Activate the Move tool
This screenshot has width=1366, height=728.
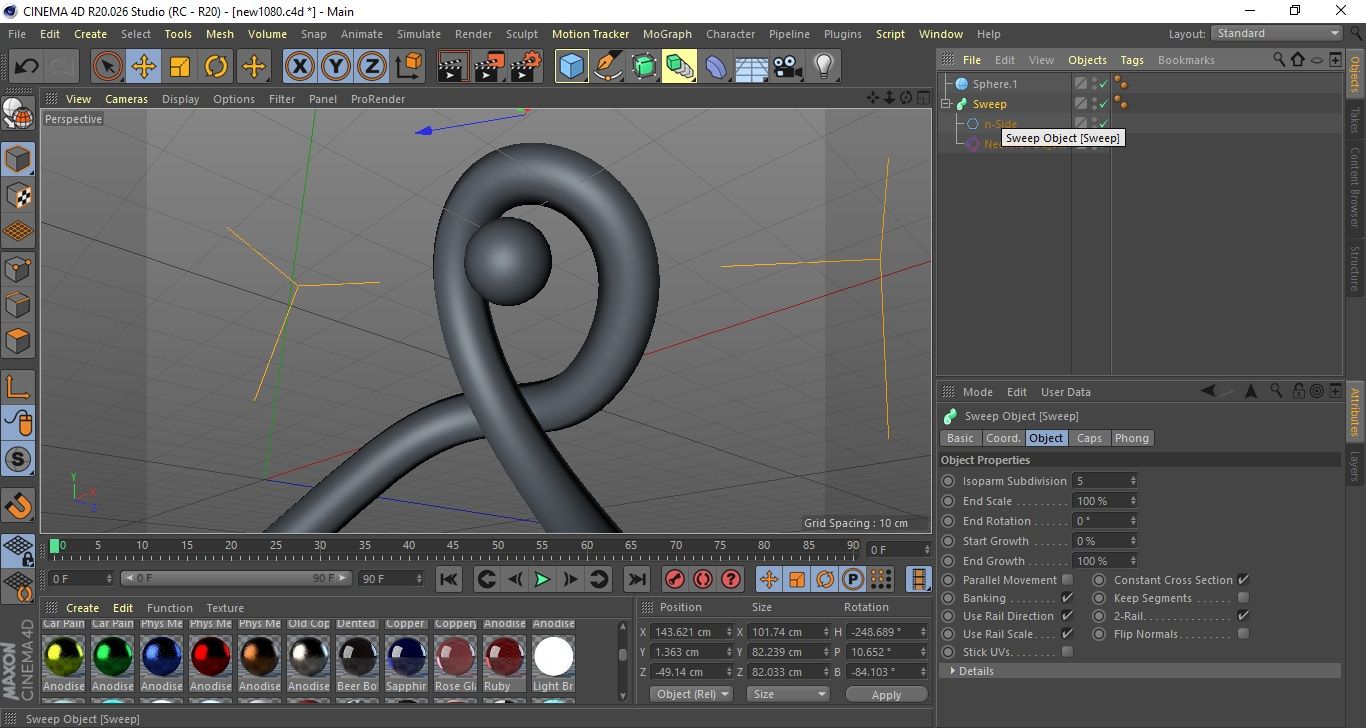pos(144,67)
